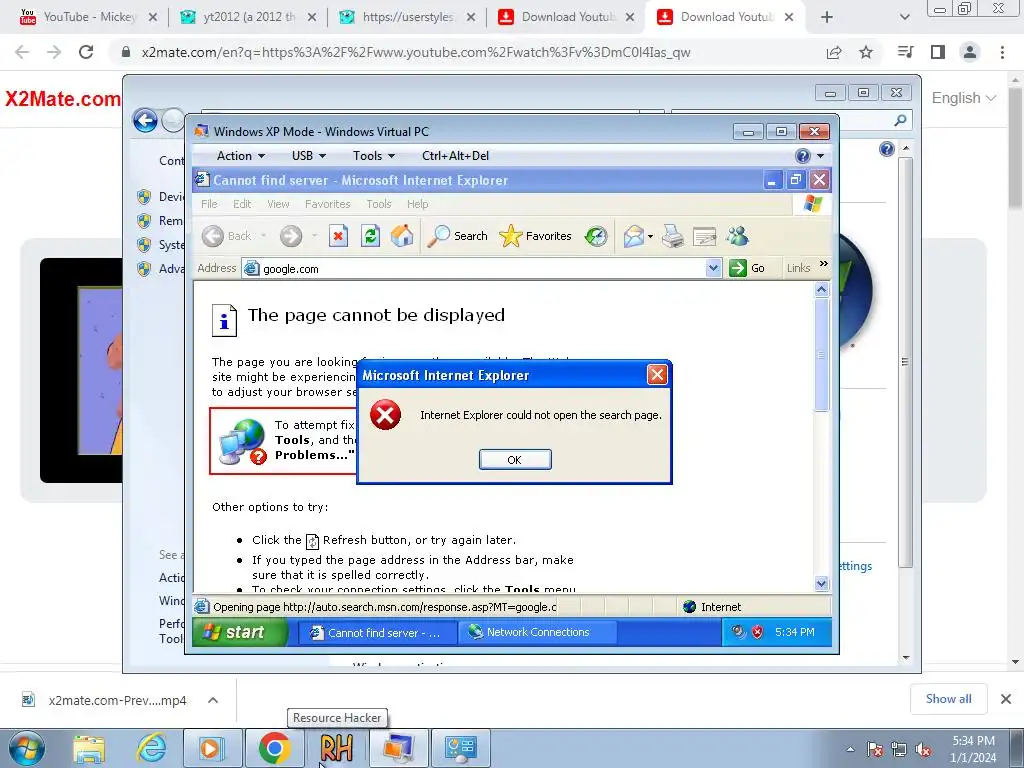1024x768 pixels.
Task: Click the Control Panel help question icon
Action: click(886, 149)
